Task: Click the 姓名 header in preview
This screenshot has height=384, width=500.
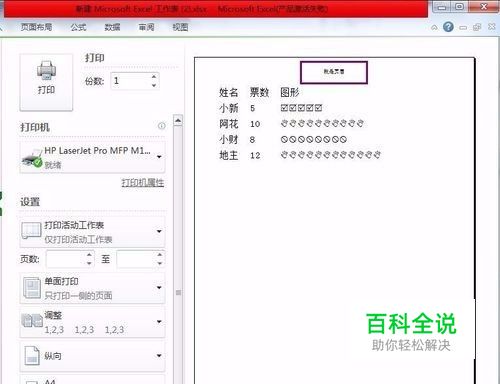Action: click(x=229, y=92)
